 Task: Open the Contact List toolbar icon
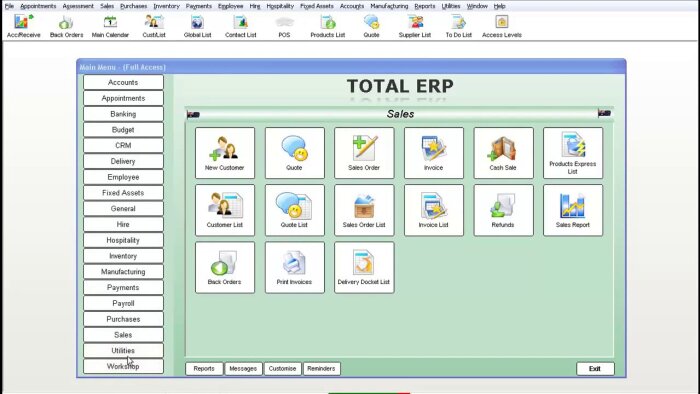click(240, 26)
